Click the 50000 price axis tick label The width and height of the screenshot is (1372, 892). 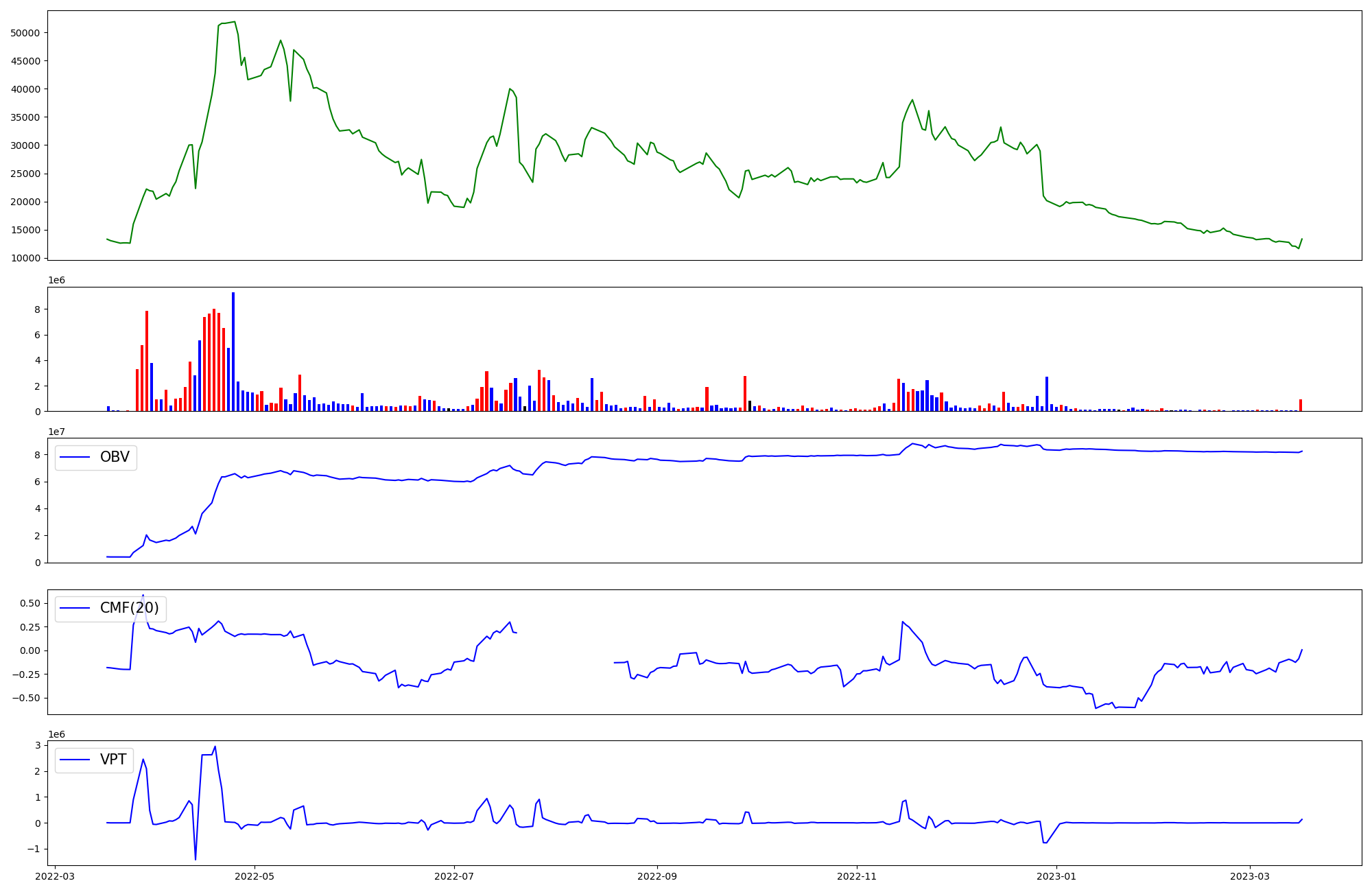point(25,33)
